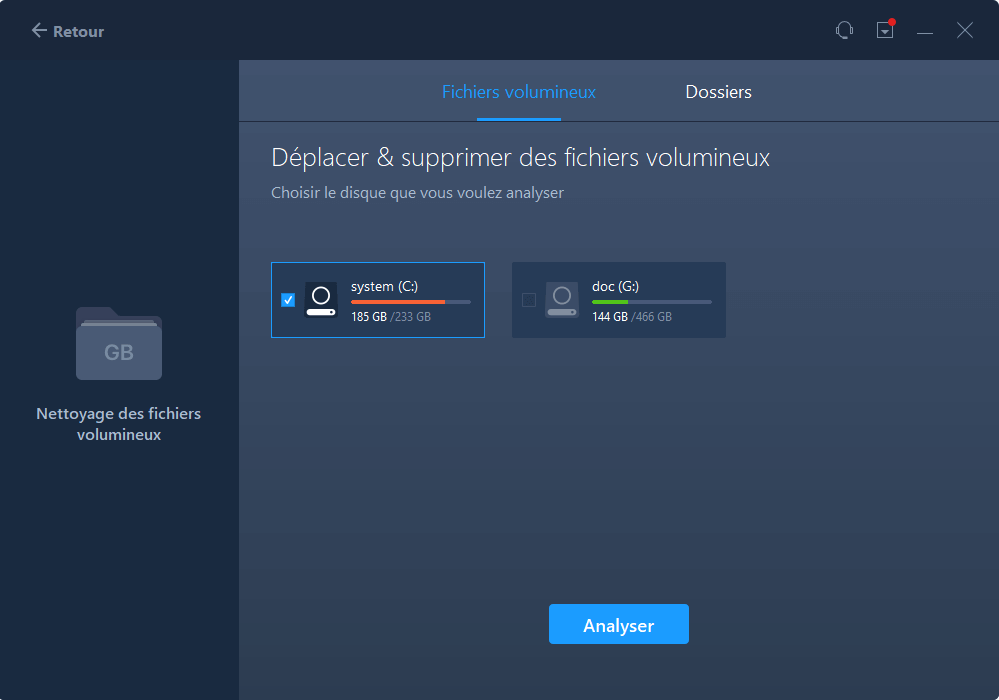Click the system (C:) drive icon
The height and width of the screenshot is (700, 999).
321,299
